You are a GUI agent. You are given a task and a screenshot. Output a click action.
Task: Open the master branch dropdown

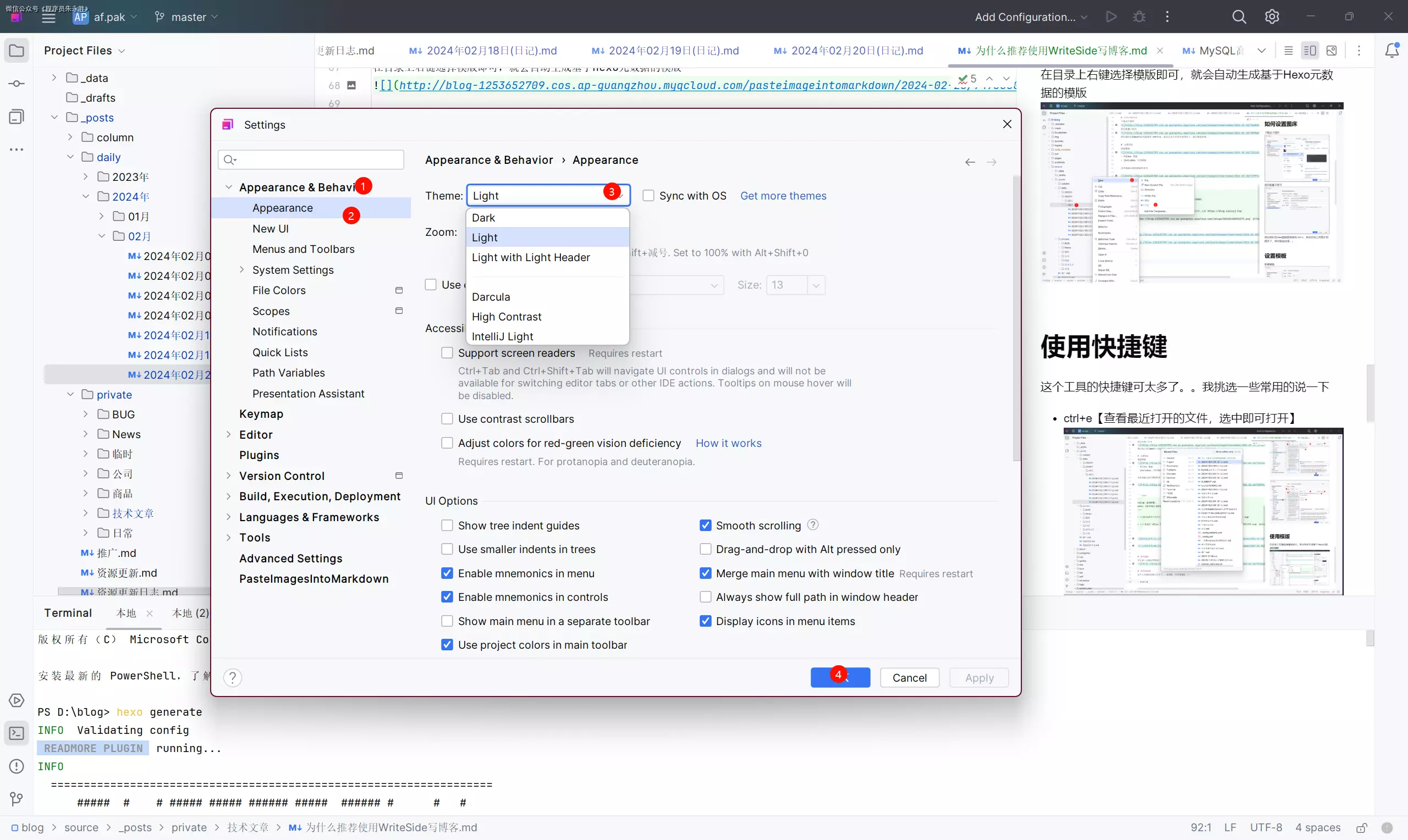pyautogui.click(x=186, y=17)
